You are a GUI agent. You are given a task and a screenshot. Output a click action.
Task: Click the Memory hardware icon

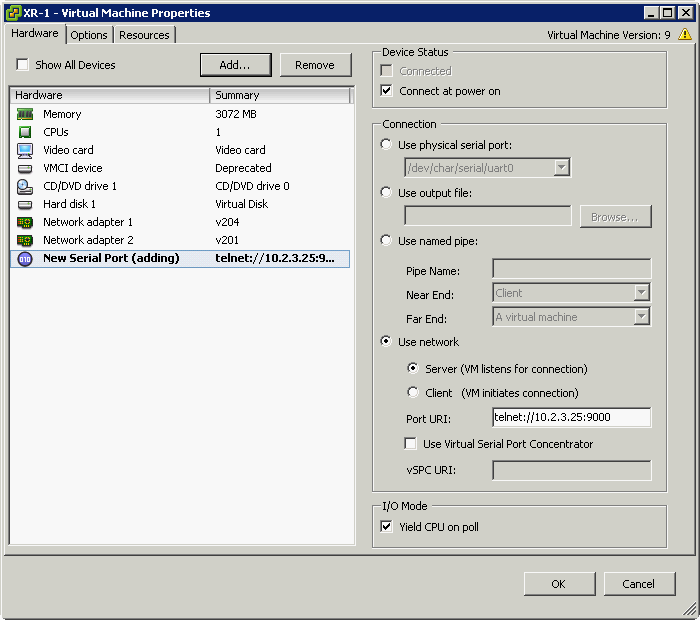coord(25,114)
